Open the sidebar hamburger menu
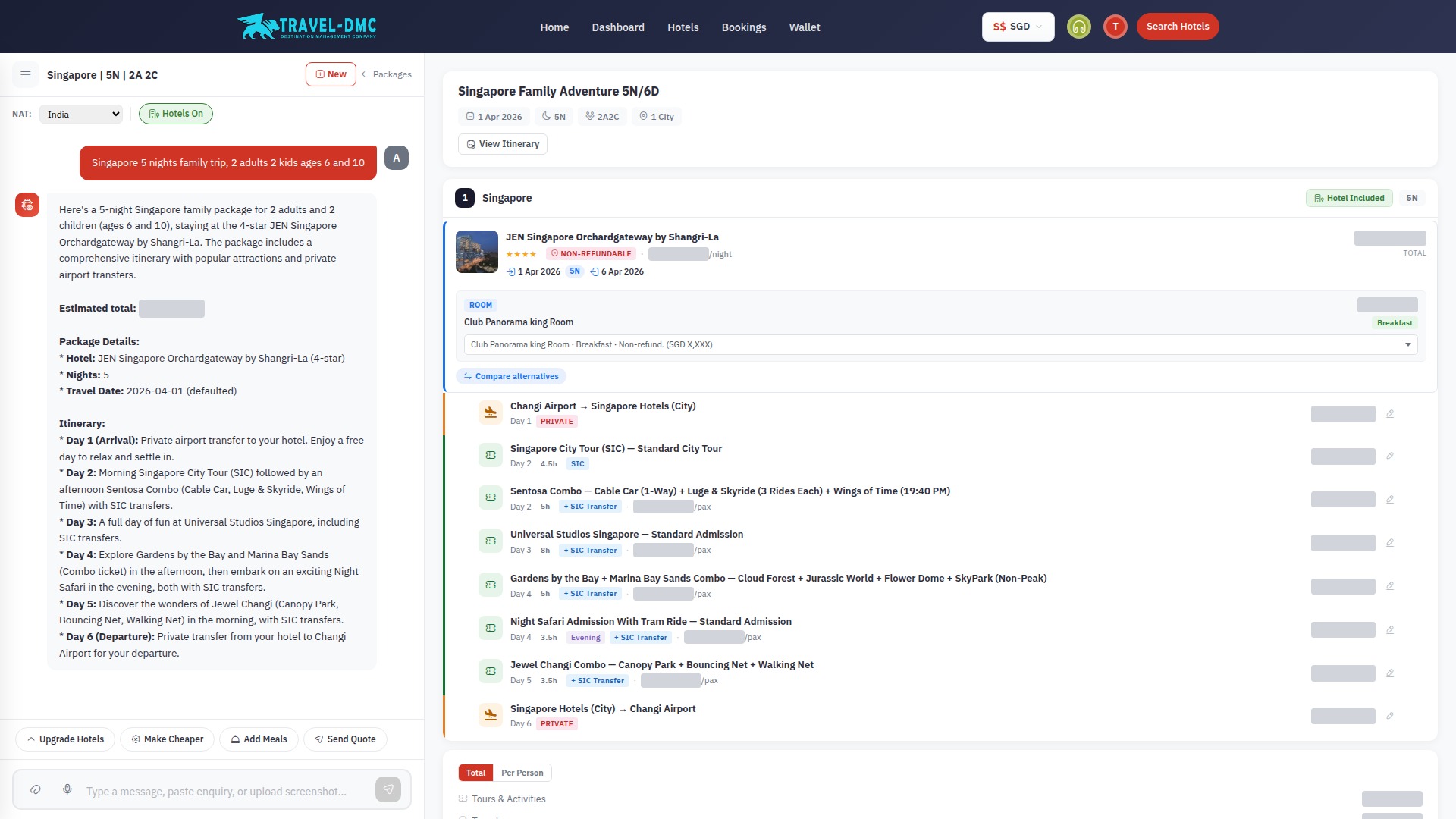The image size is (1456, 819). 26,74
